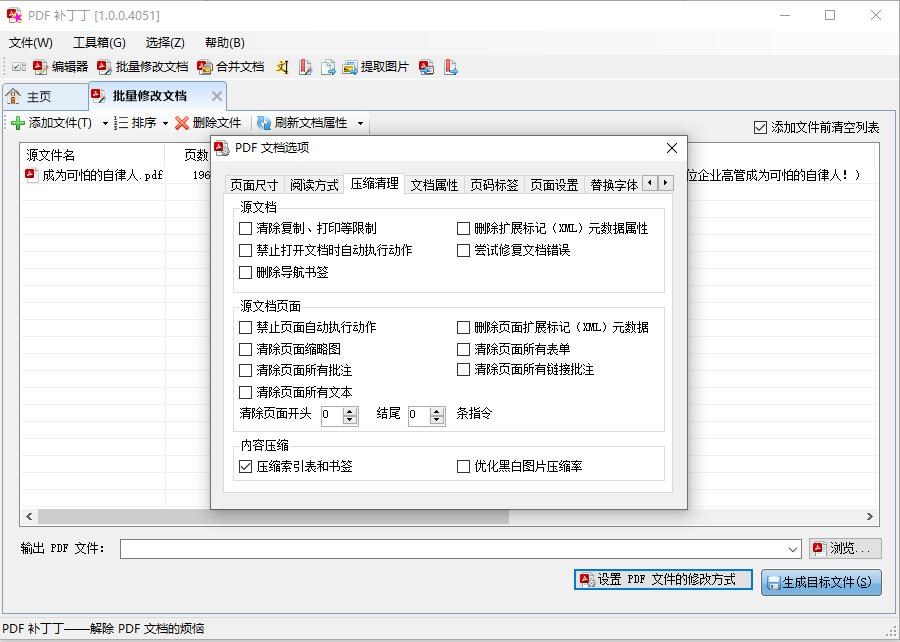Click the 刷新文档属性 refresh properties icon

pyautogui.click(x=305, y=122)
